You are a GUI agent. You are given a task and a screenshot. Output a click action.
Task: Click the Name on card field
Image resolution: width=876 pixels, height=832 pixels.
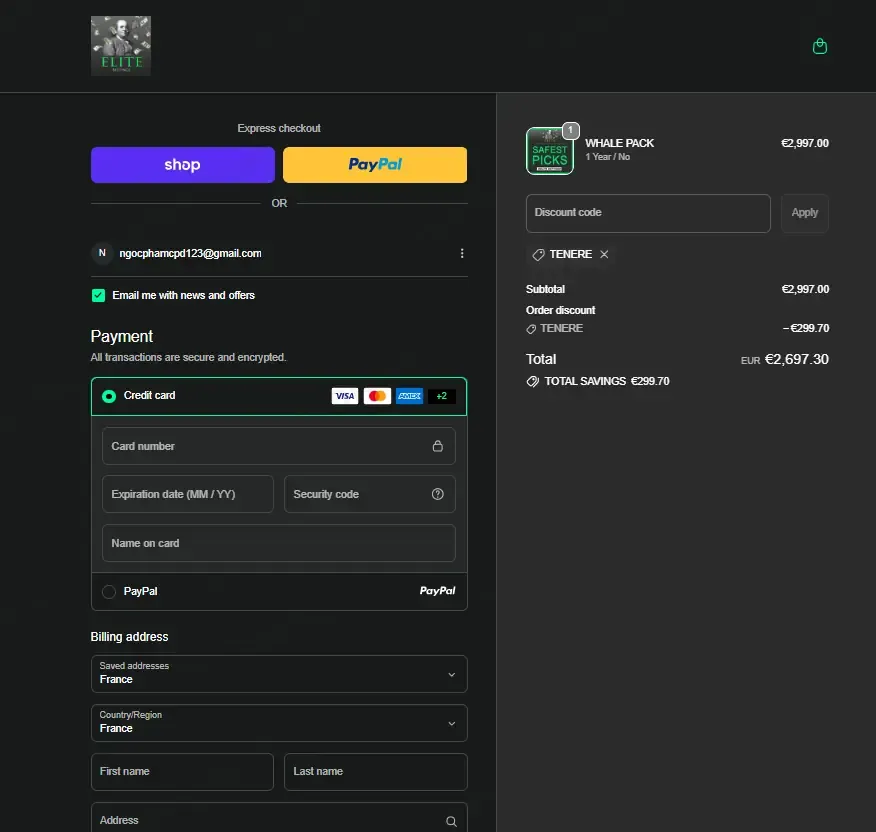pyautogui.click(x=279, y=543)
